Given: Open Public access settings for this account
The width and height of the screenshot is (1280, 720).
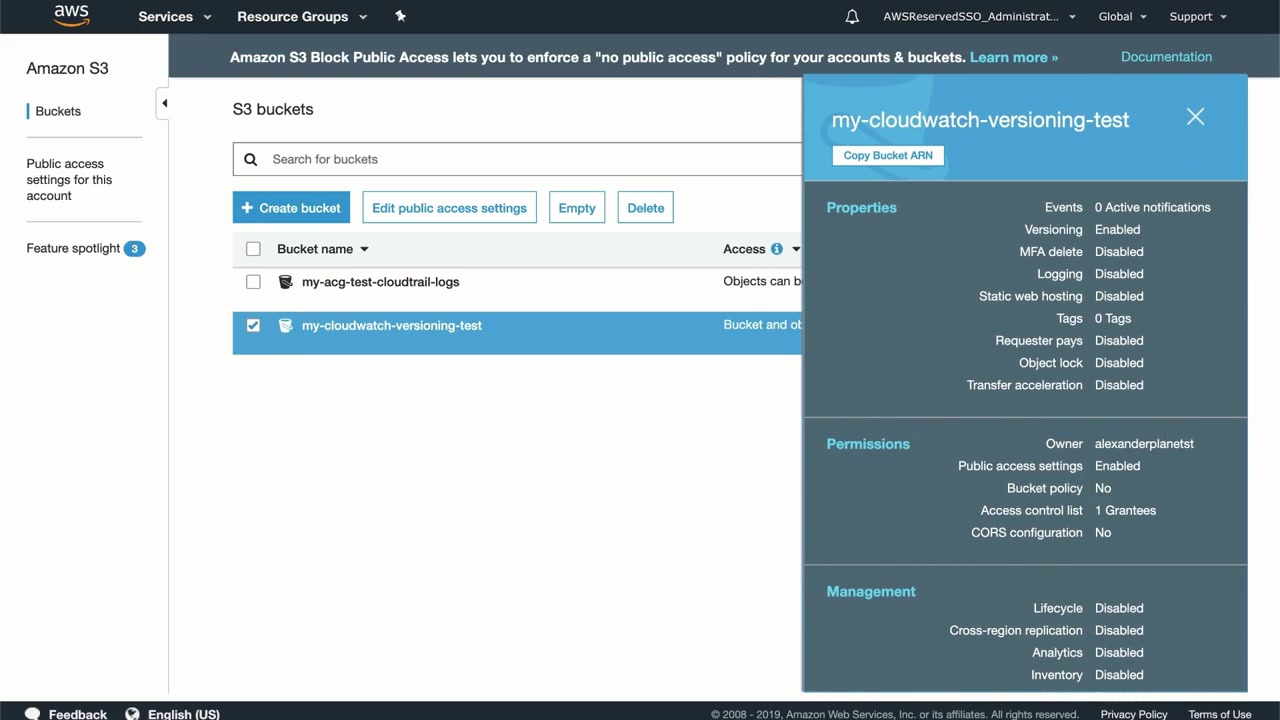Looking at the screenshot, I should [69, 180].
